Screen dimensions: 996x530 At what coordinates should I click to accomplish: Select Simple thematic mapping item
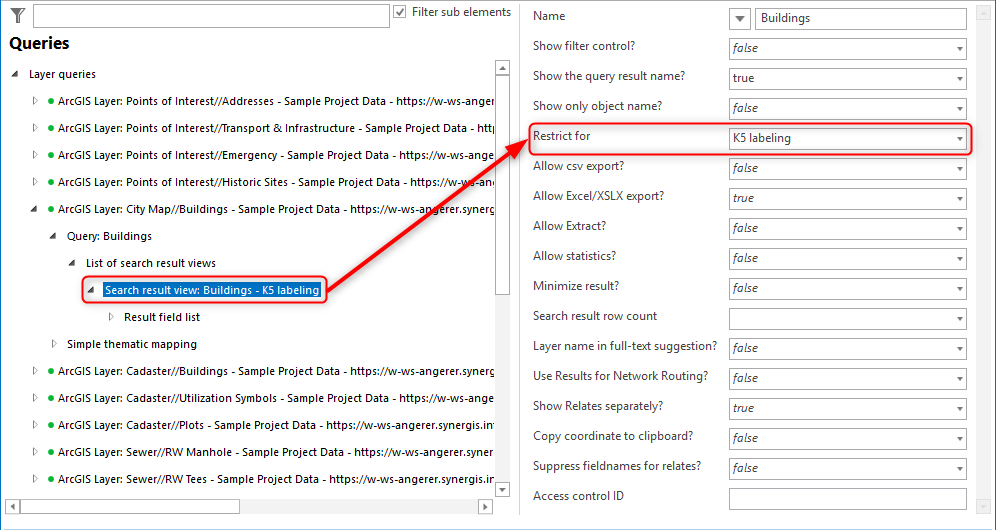(x=132, y=344)
